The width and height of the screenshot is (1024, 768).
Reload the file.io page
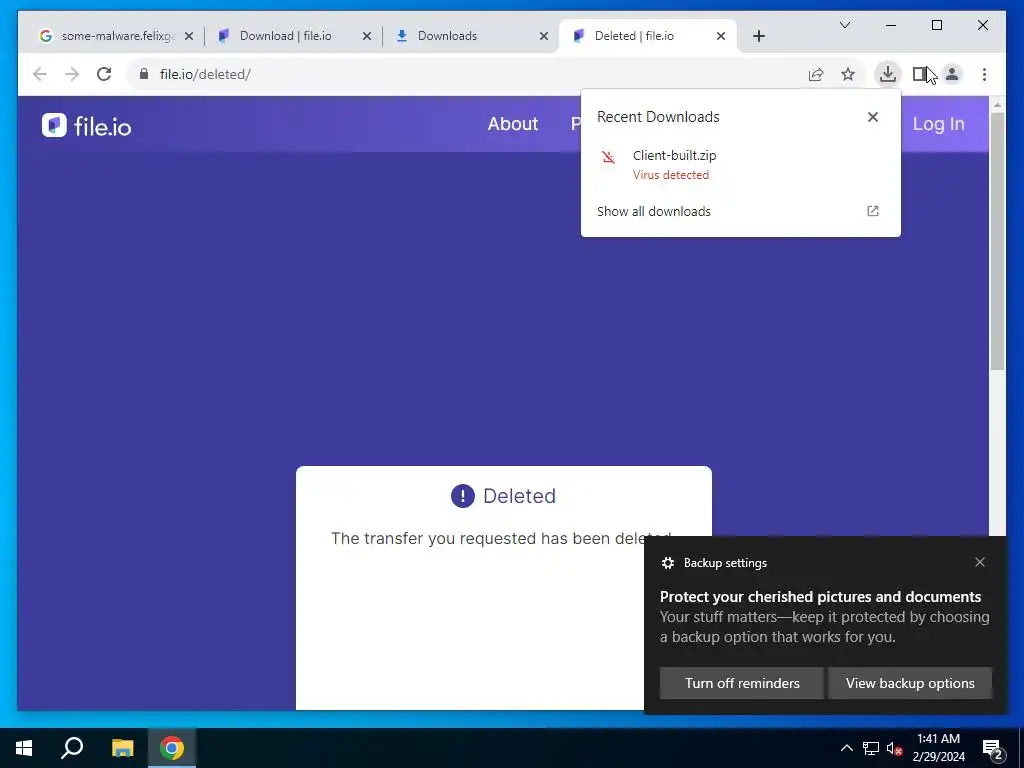point(104,74)
